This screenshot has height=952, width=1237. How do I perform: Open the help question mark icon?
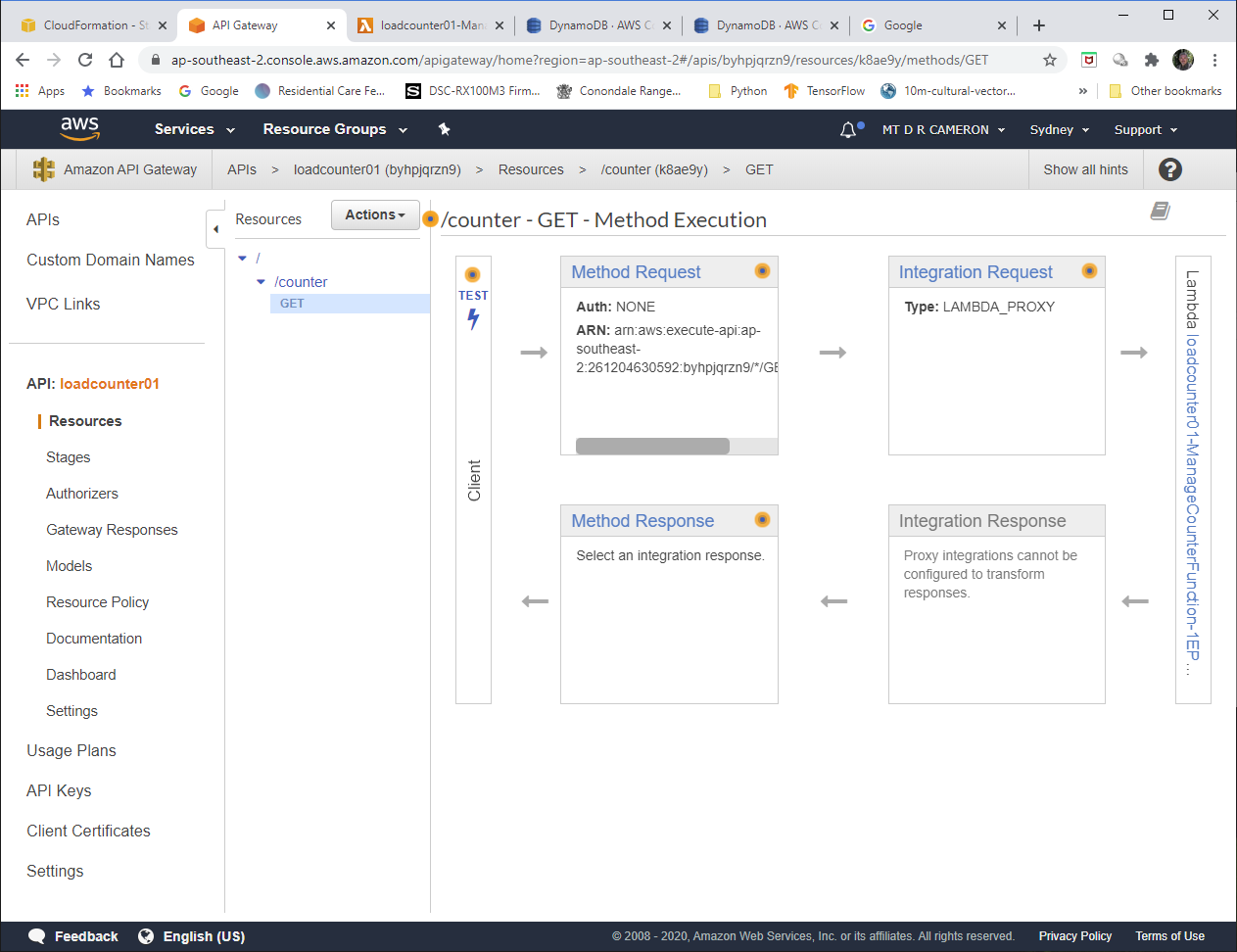1169,169
